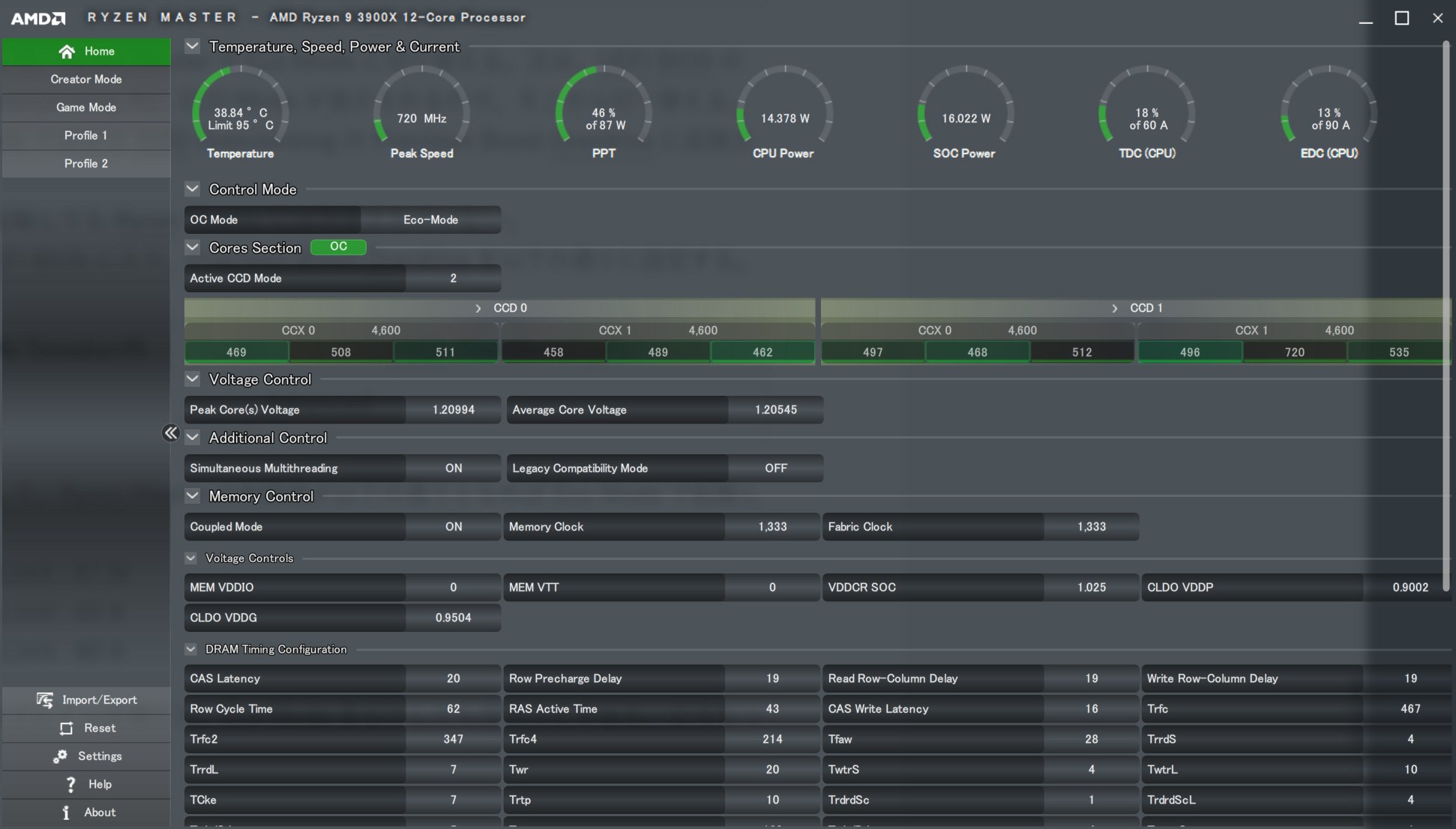Collapse Temperature, Speed, Power & Current section
This screenshot has width=1456, height=829.
point(193,46)
